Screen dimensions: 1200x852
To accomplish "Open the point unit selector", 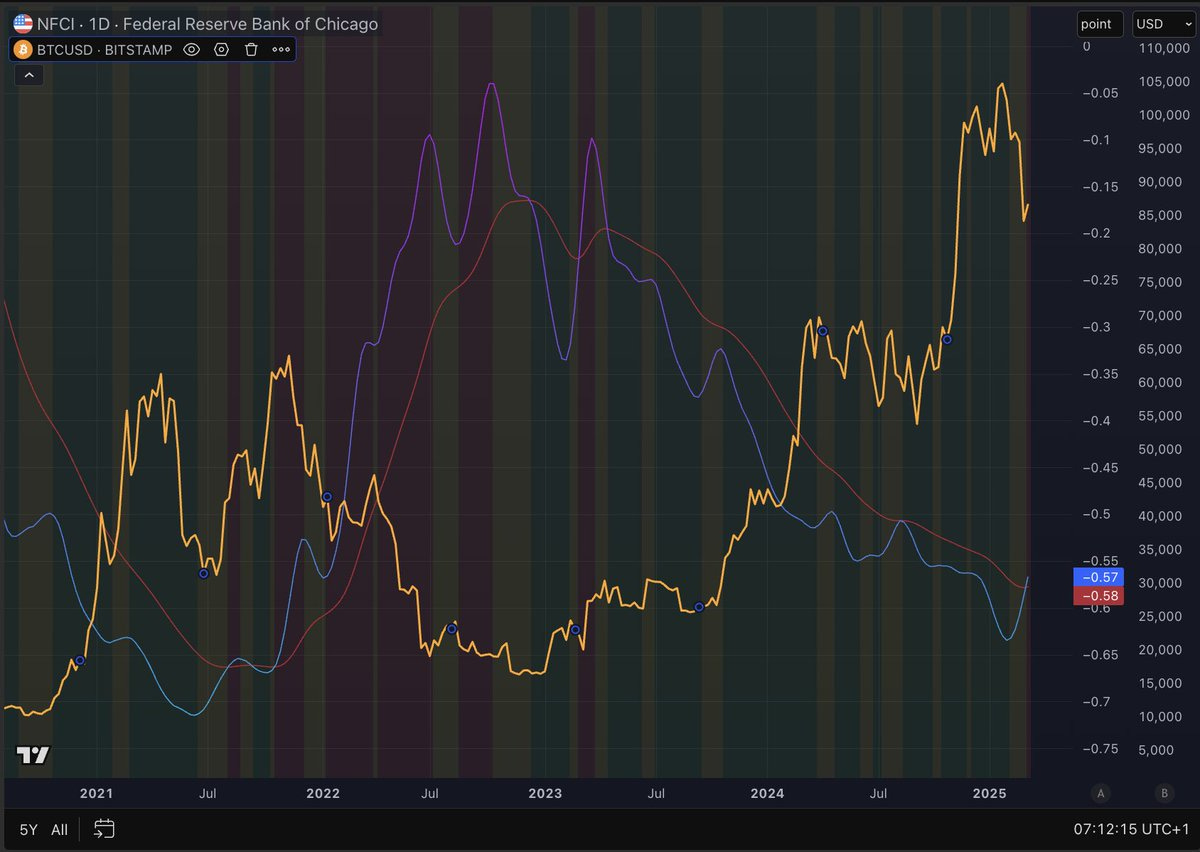I will [1099, 23].
